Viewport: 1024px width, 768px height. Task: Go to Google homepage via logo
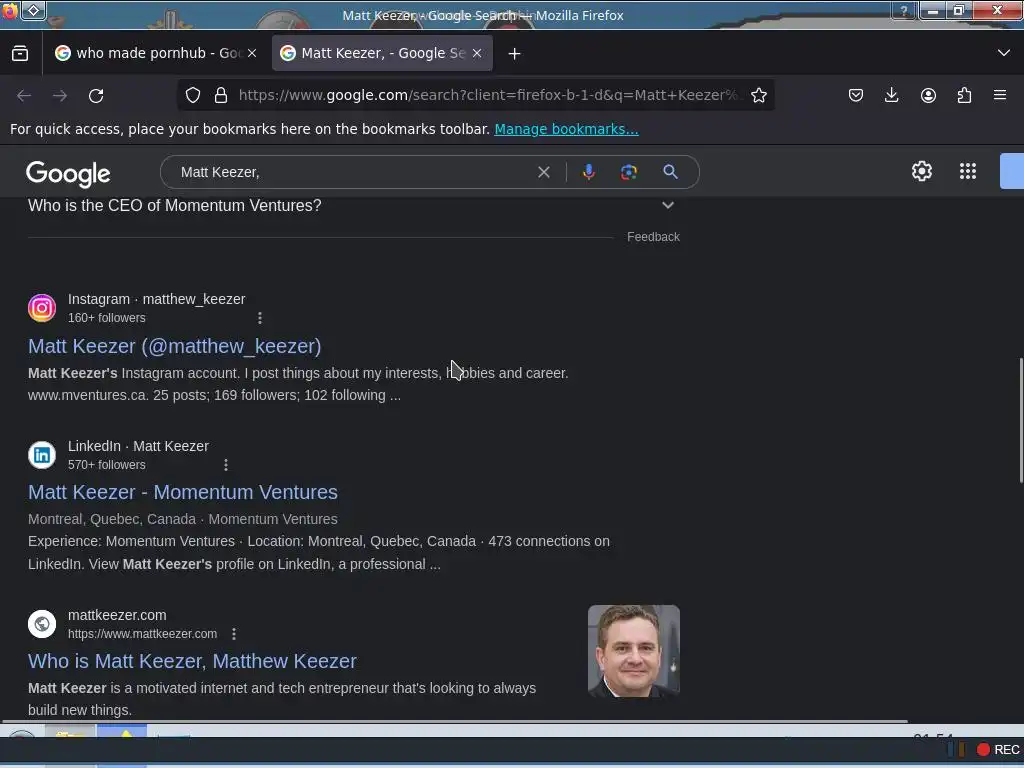[68, 173]
